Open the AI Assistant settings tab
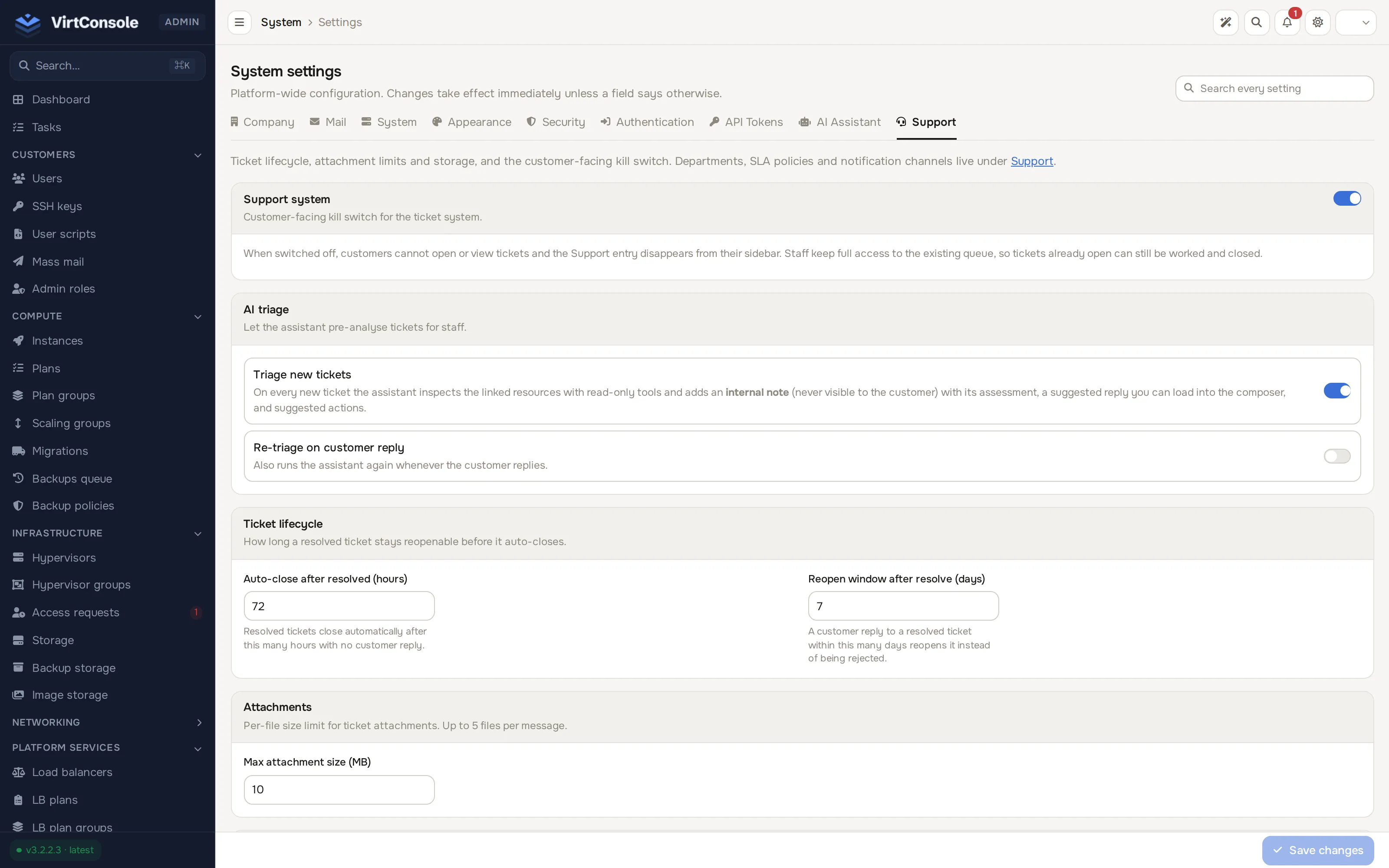 click(840, 122)
